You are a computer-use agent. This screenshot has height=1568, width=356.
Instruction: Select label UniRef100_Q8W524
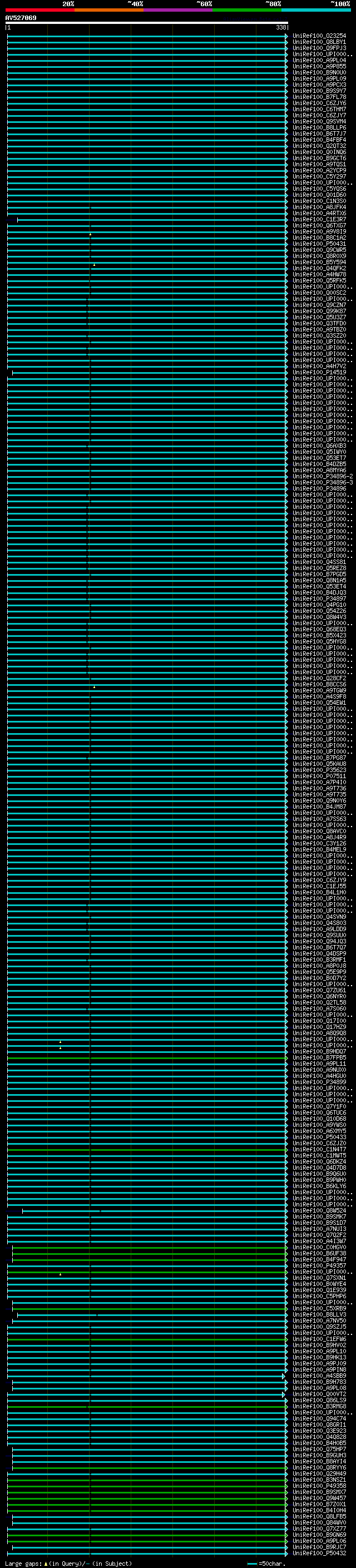point(319,1211)
